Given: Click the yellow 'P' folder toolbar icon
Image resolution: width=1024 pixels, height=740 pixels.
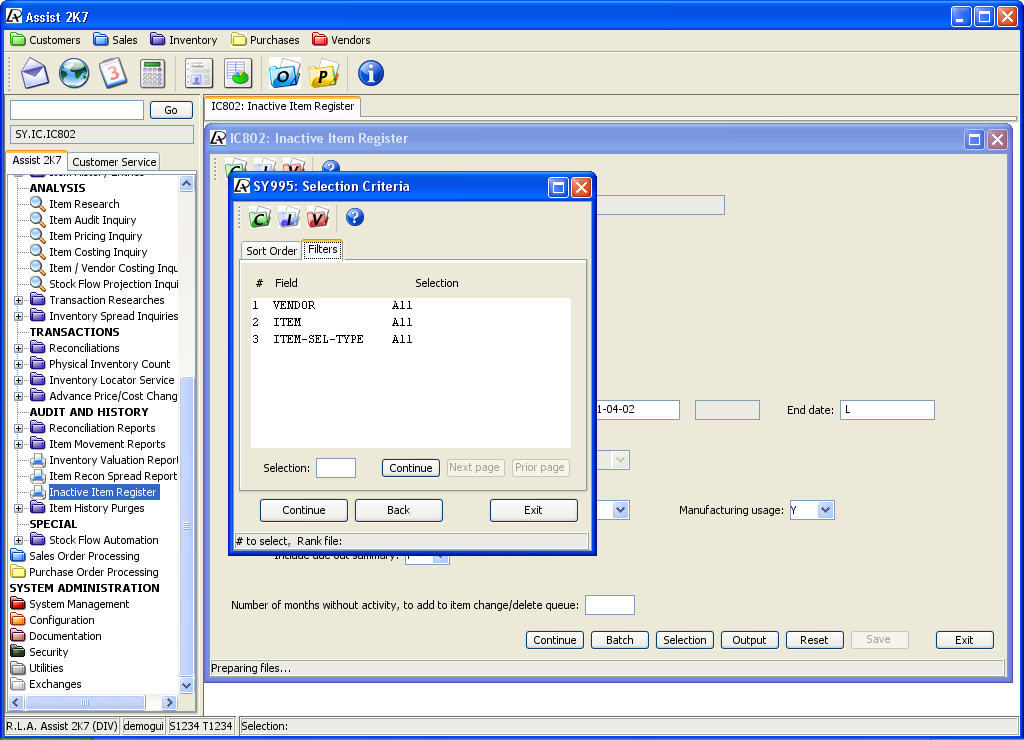Looking at the screenshot, I should click(324, 74).
